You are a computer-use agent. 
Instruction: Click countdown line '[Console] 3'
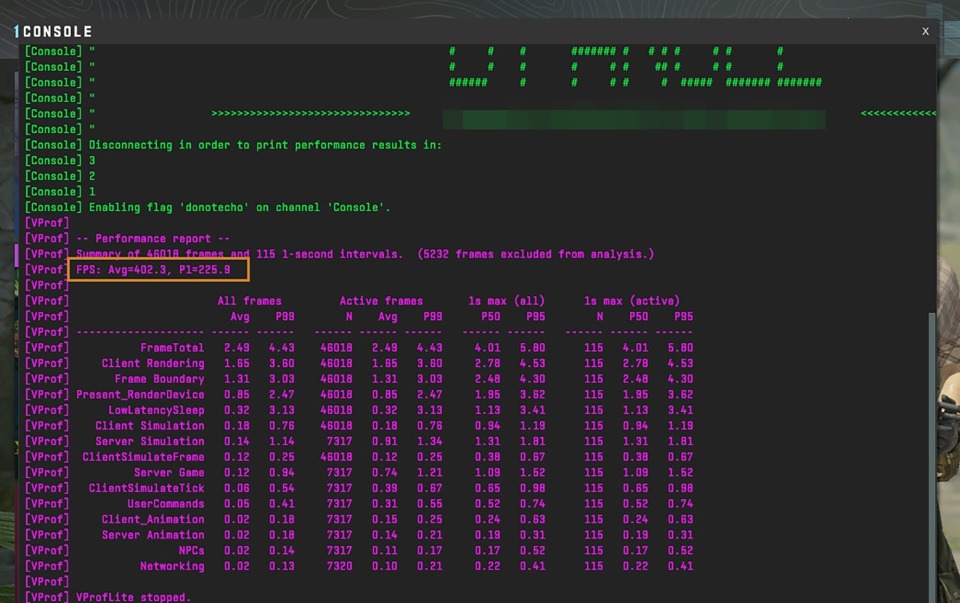pos(60,160)
